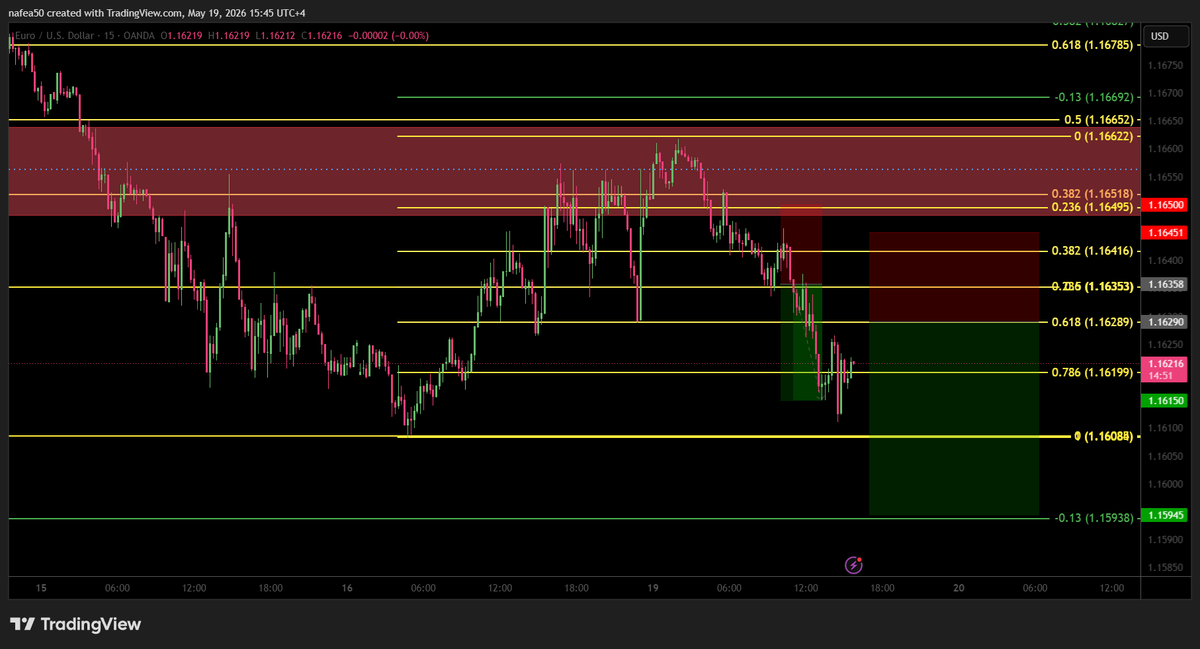The height and width of the screenshot is (649, 1200).
Task: Click the 19 date label on time axis
Action: pyautogui.click(x=653, y=588)
